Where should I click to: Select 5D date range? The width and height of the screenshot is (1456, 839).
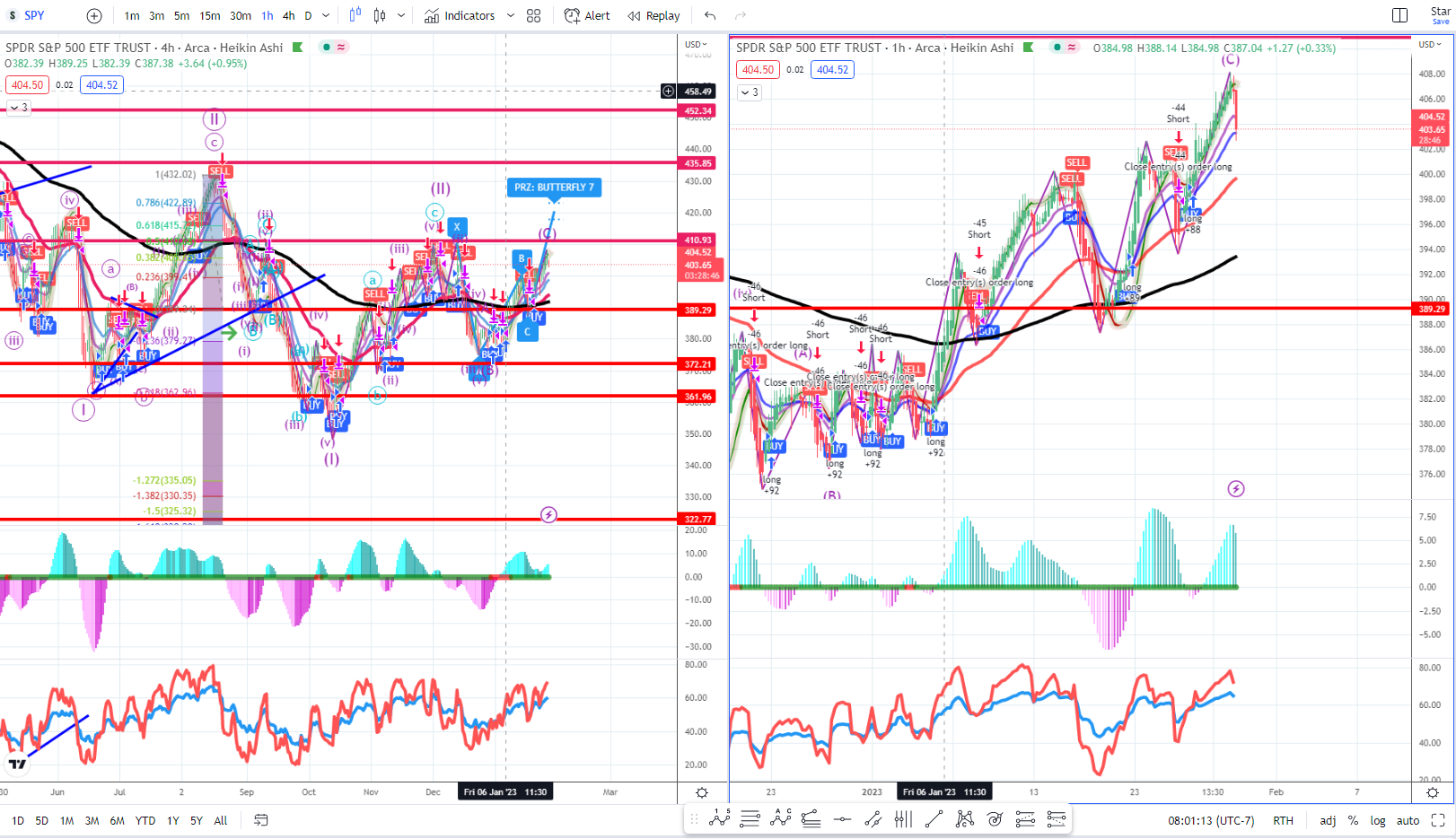click(42, 820)
